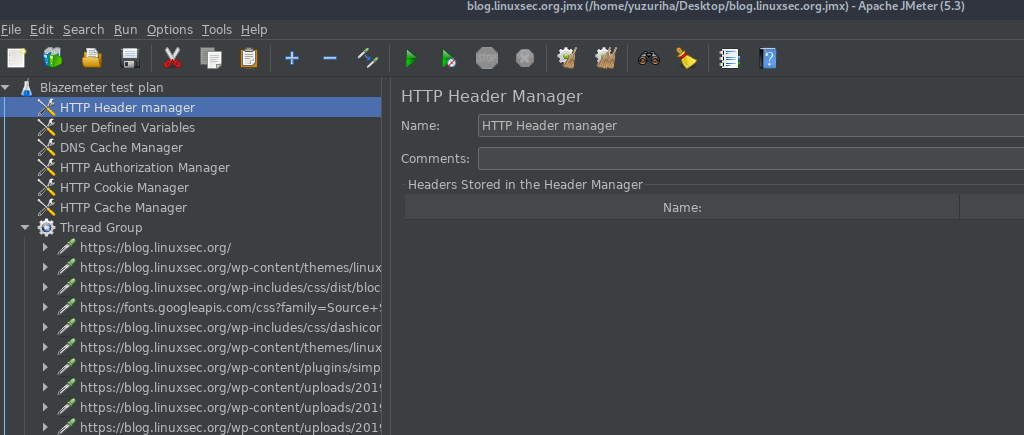This screenshot has width=1024, height=435.
Task: Click the Toggle enable/disable icon
Action: pyautogui.click(x=368, y=58)
